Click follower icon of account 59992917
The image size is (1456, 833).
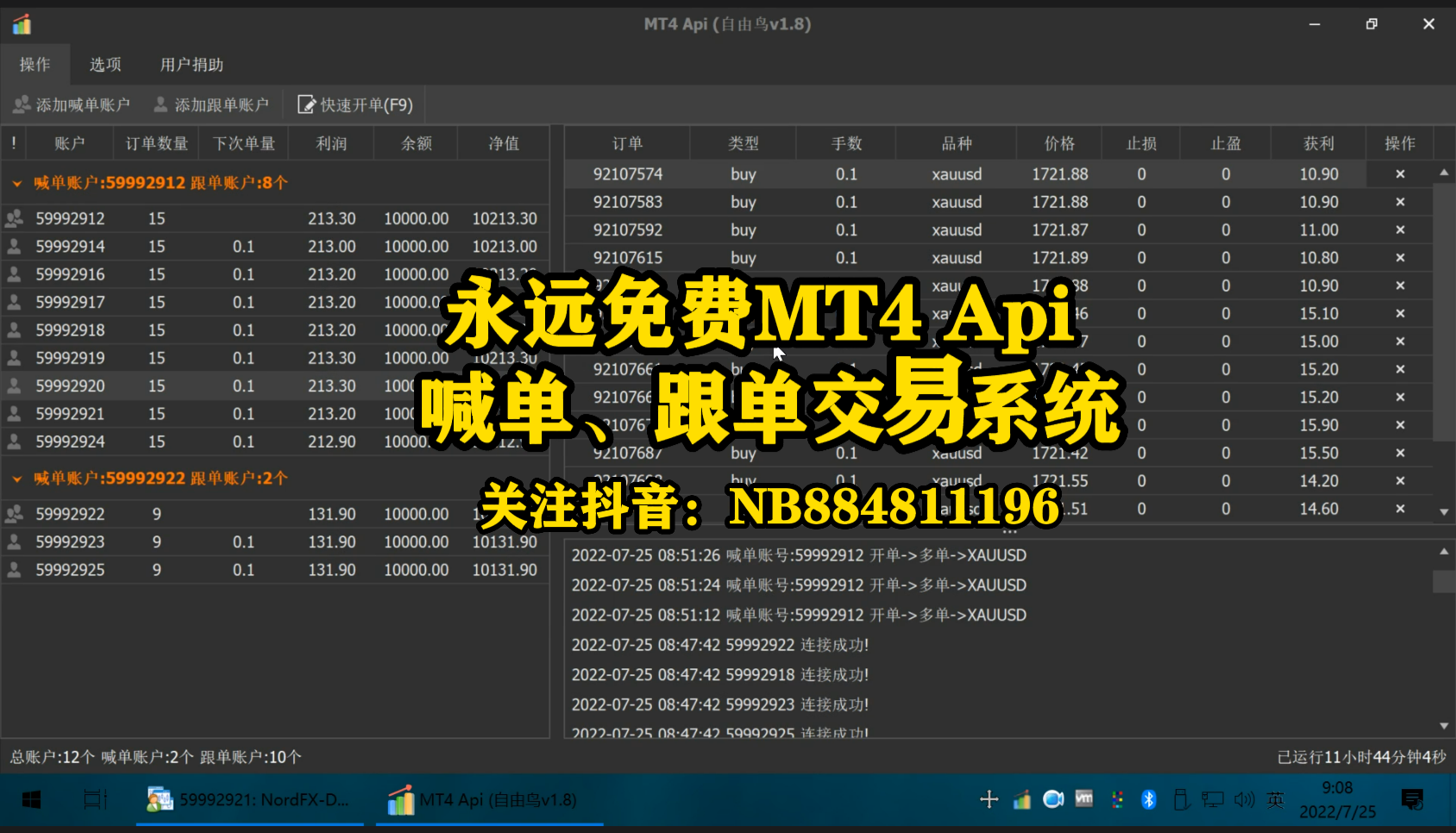(x=14, y=303)
